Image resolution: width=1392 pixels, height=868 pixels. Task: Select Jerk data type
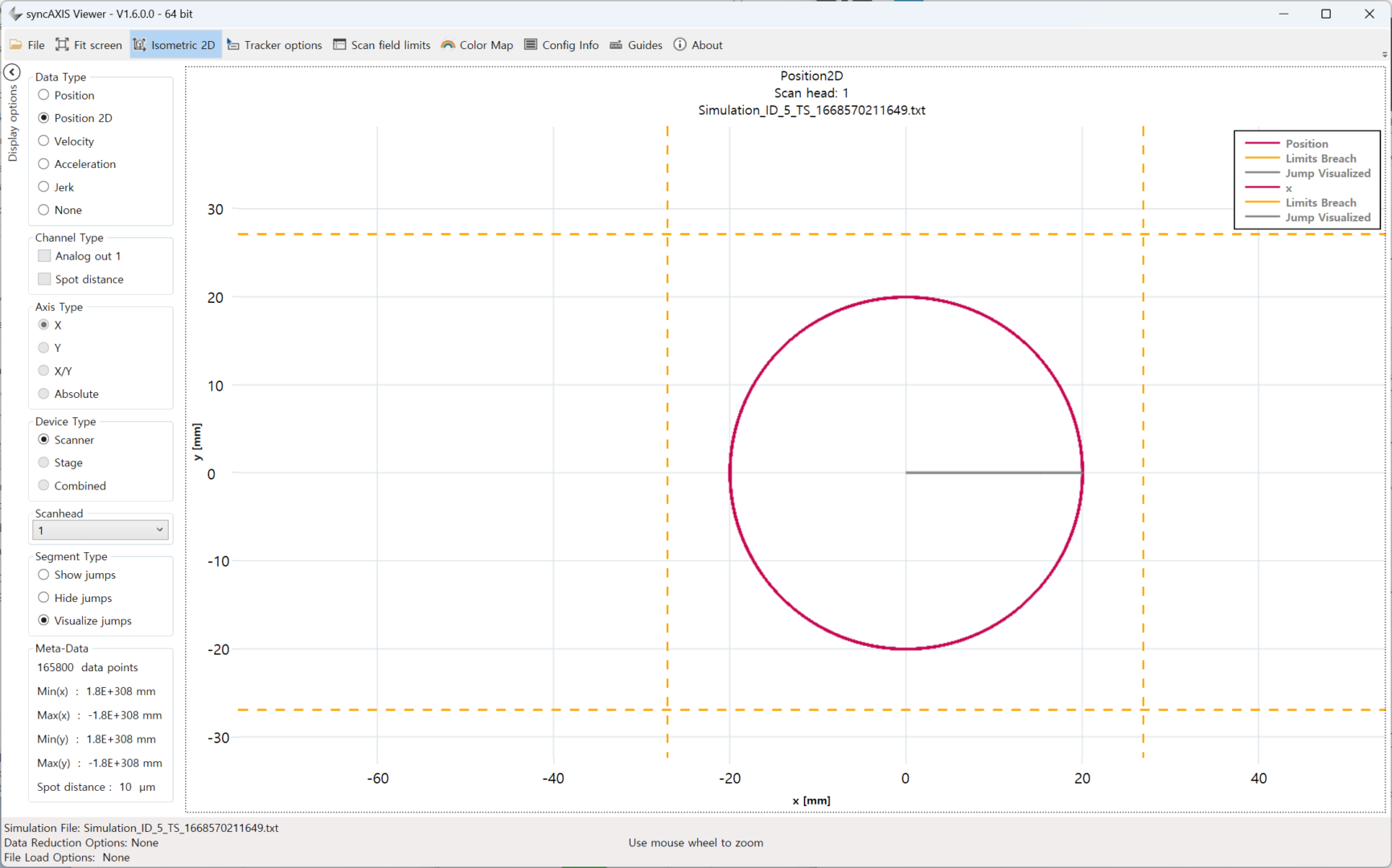click(43, 186)
